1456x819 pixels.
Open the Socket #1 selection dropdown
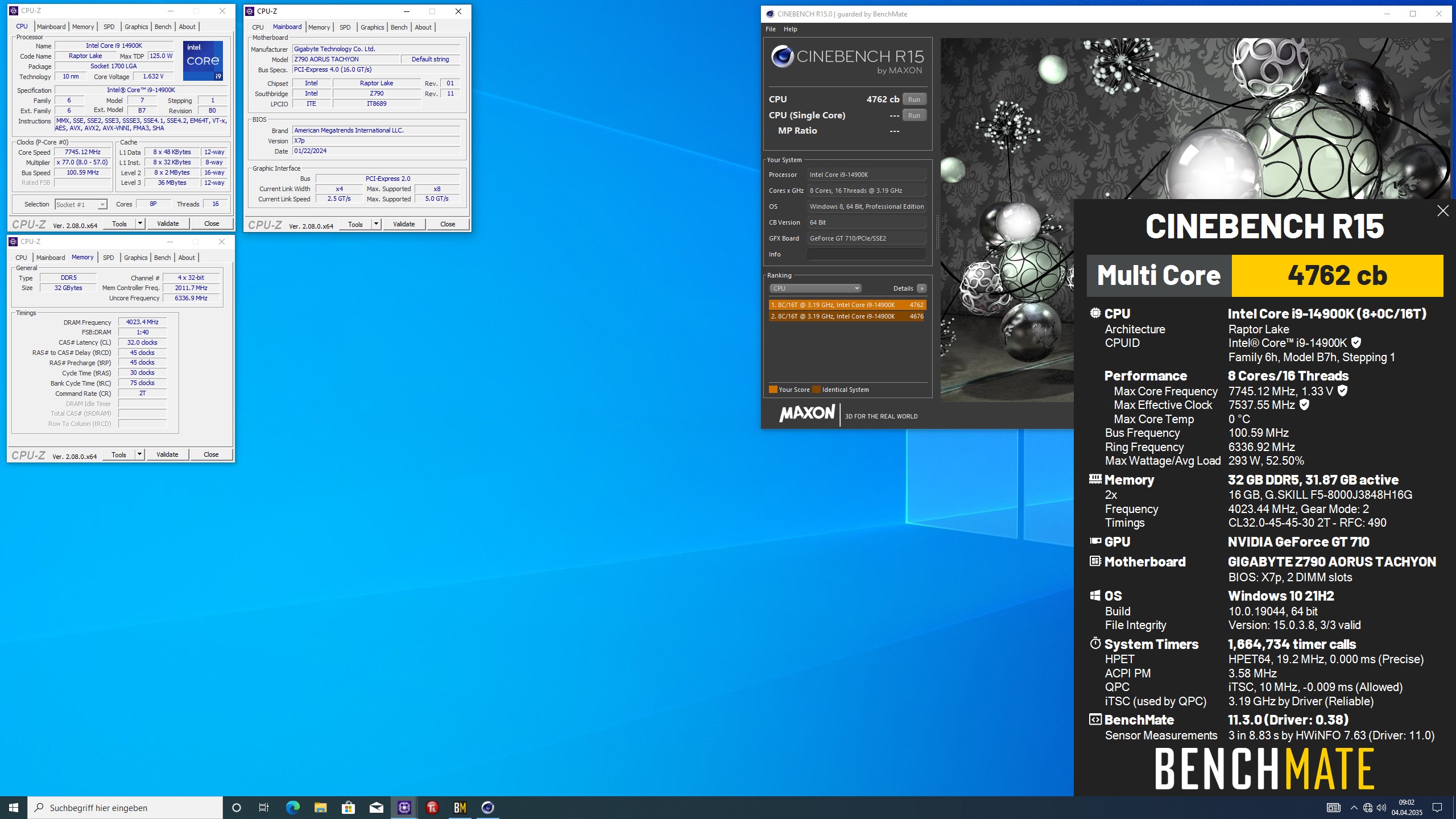81,205
